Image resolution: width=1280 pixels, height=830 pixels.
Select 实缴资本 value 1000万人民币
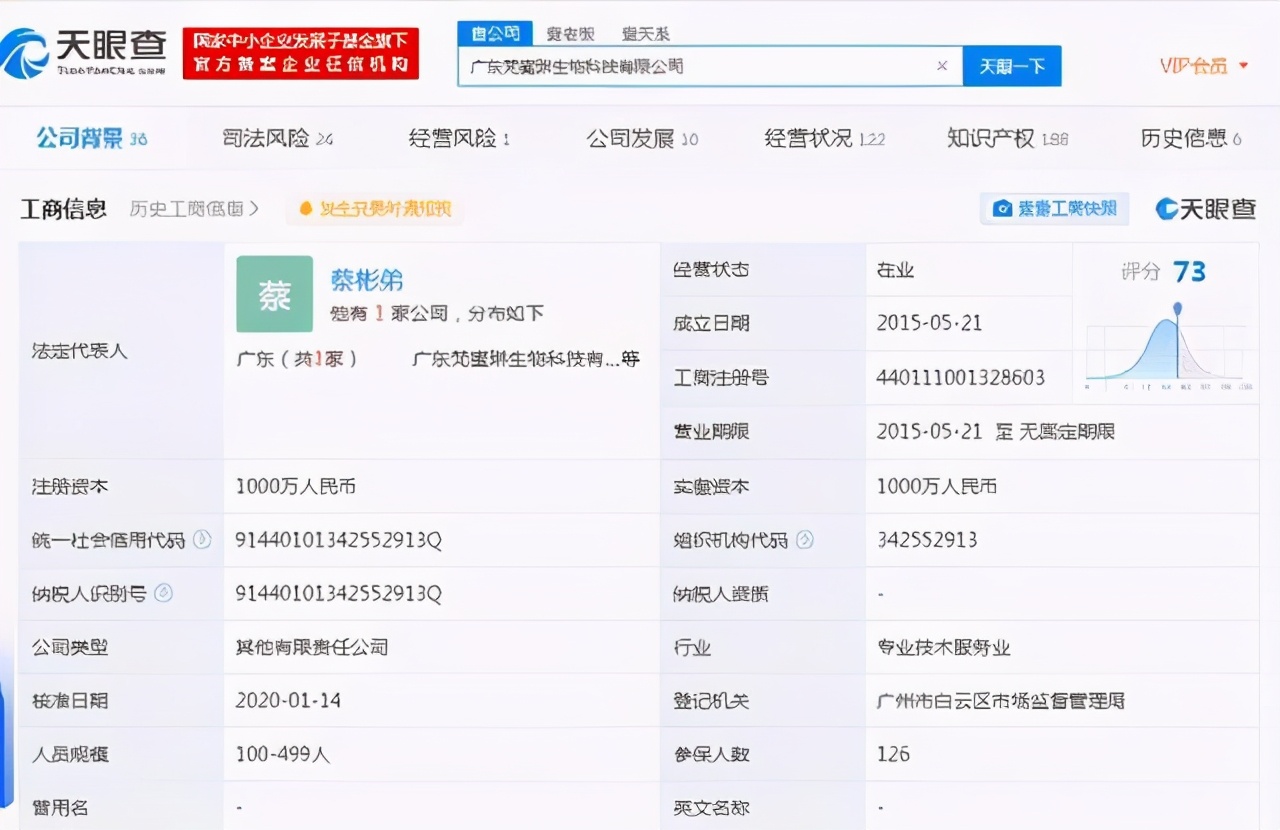pyautogui.click(x=937, y=486)
